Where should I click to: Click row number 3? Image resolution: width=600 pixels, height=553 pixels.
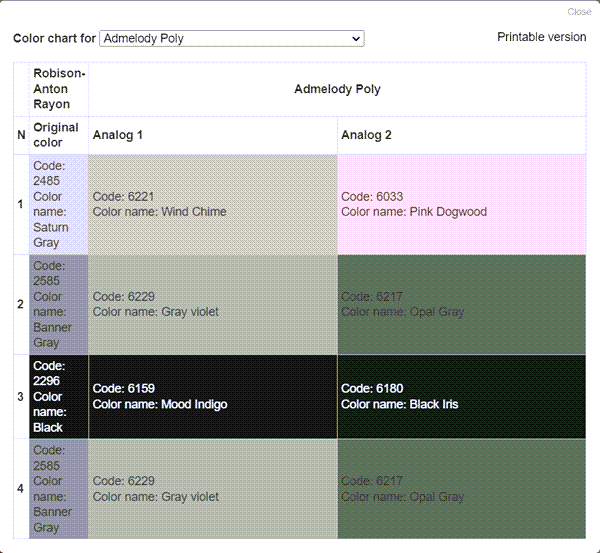(x=21, y=396)
